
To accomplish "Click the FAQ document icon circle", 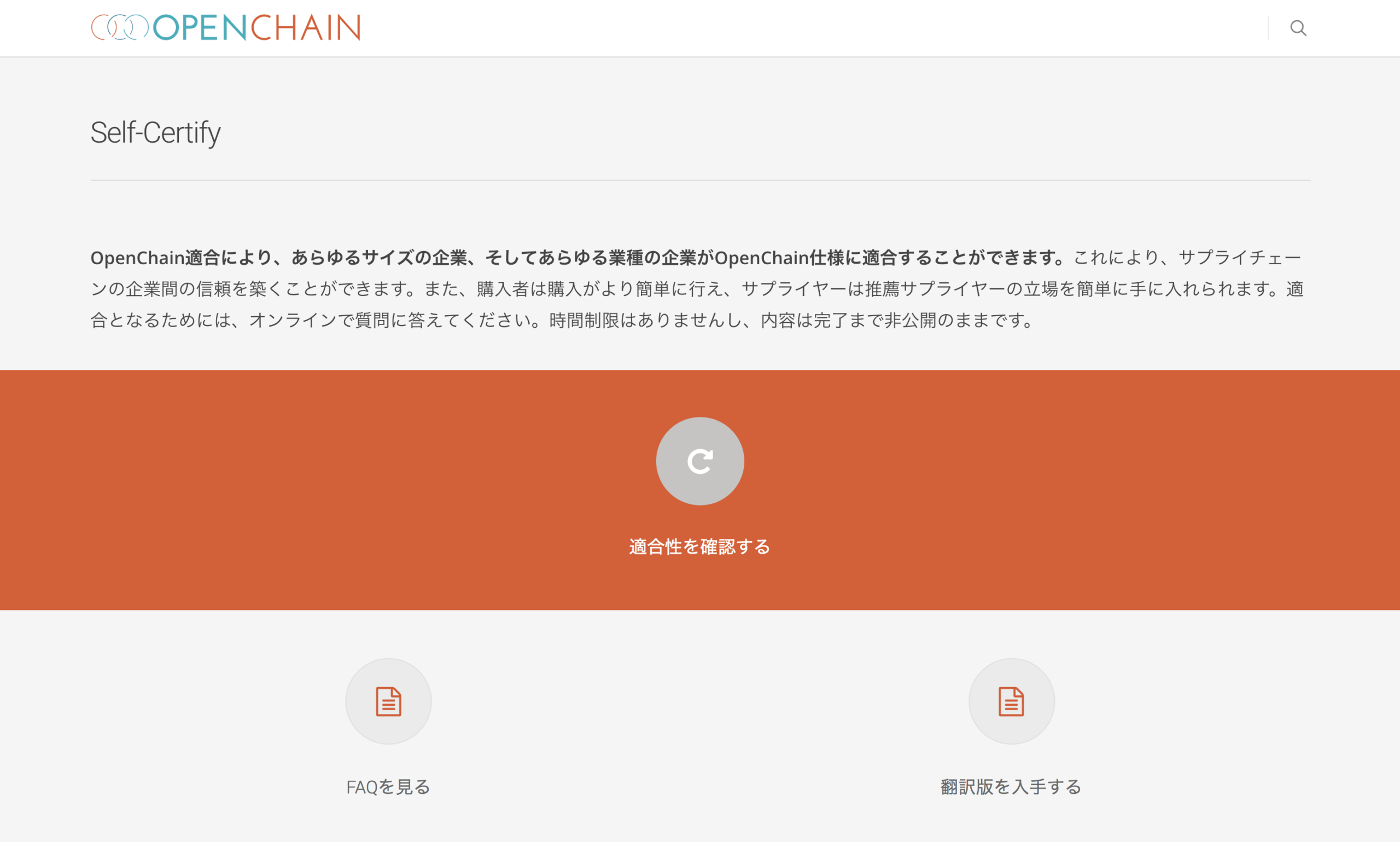I will 388,701.
